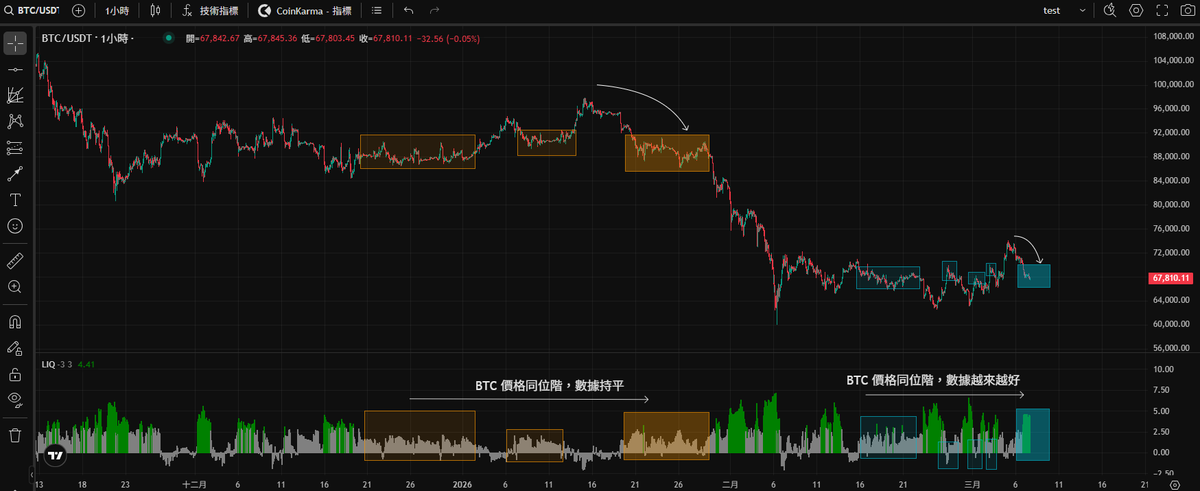Image resolution: width=1200 pixels, height=491 pixels.
Task: Open symbol search for BTC/USDT
Action: 32,10
